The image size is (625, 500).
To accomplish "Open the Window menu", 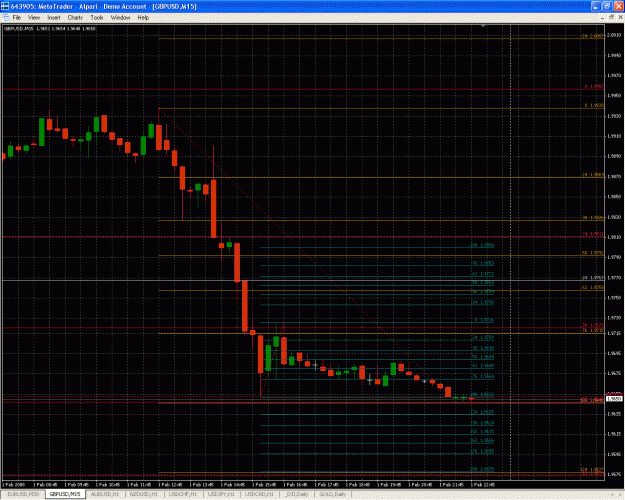I will [x=120, y=18].
